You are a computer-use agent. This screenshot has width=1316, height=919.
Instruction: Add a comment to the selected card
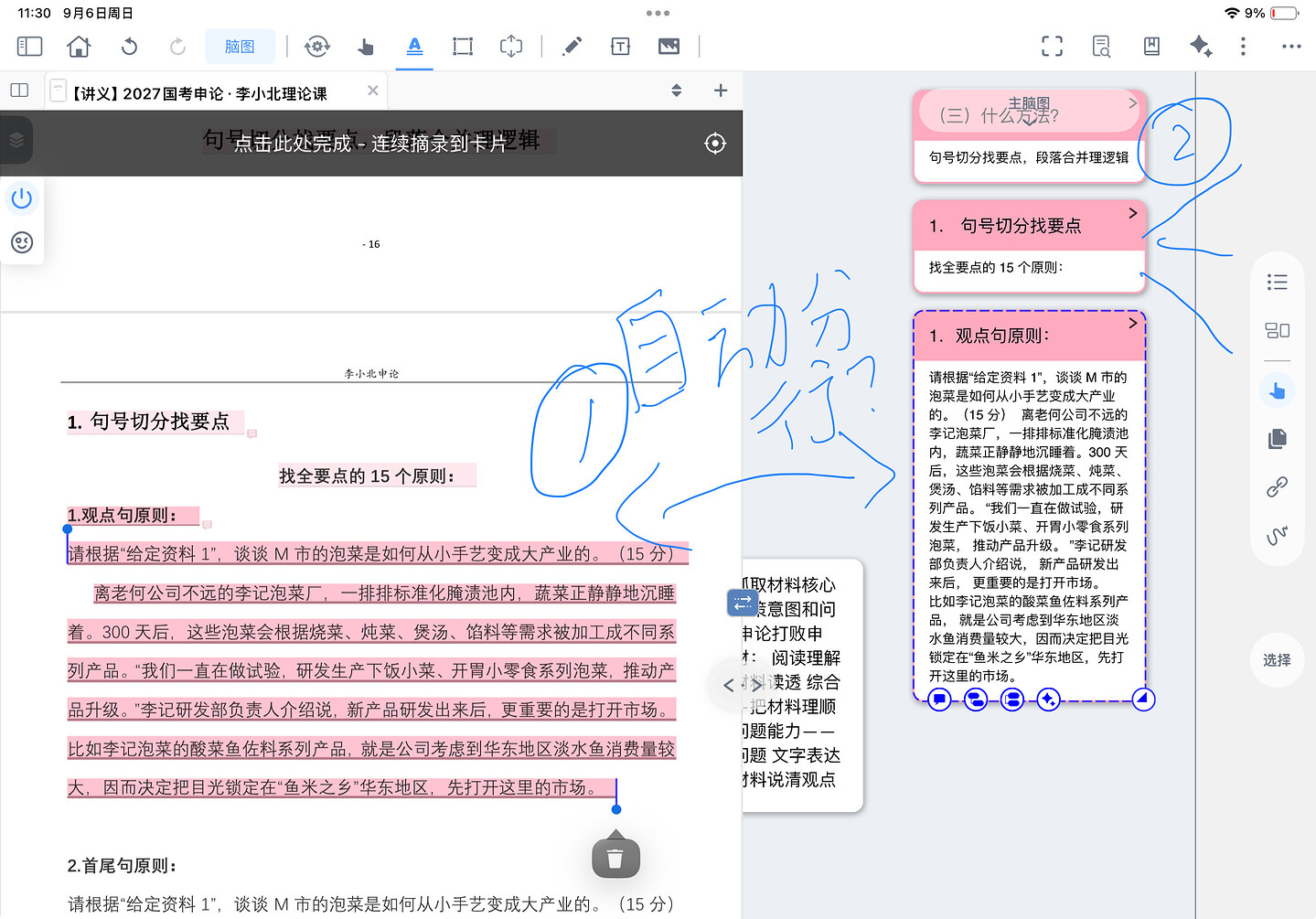click(939, 700)
